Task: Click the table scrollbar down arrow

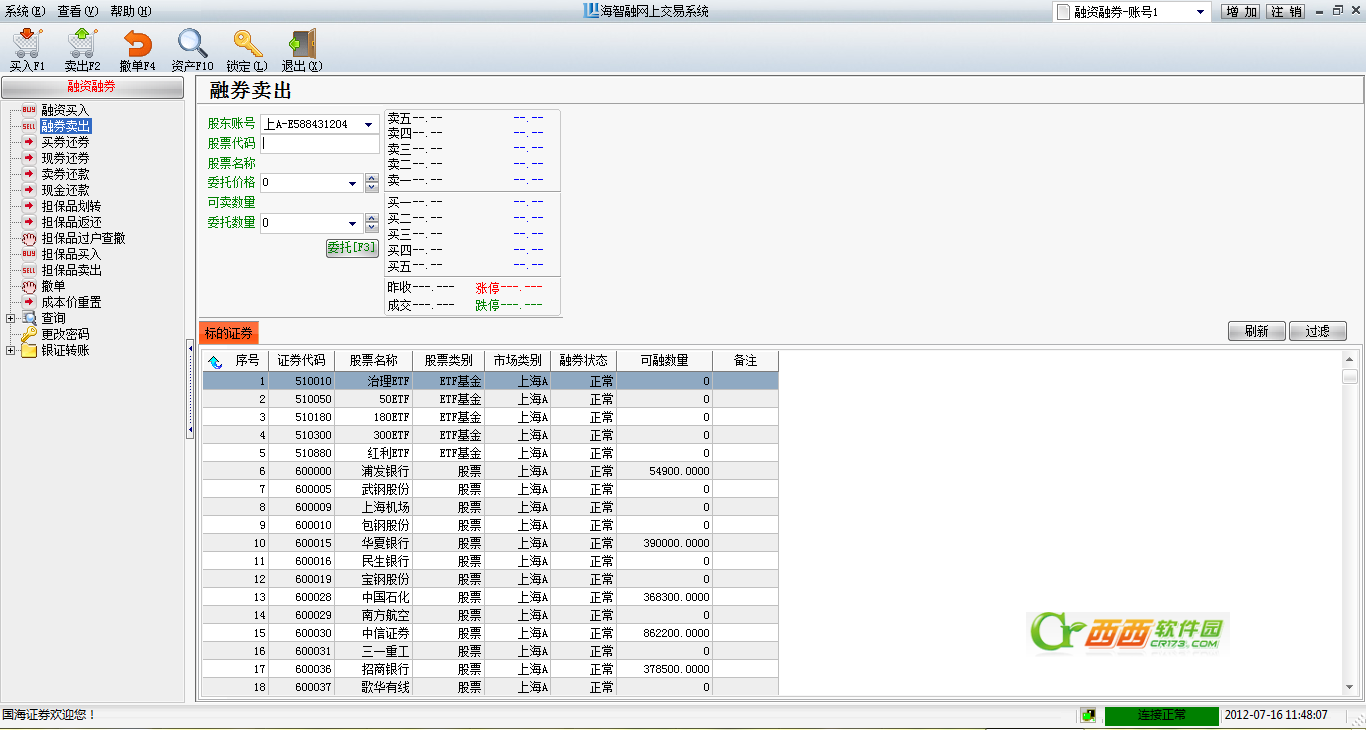Action: 1350,687
